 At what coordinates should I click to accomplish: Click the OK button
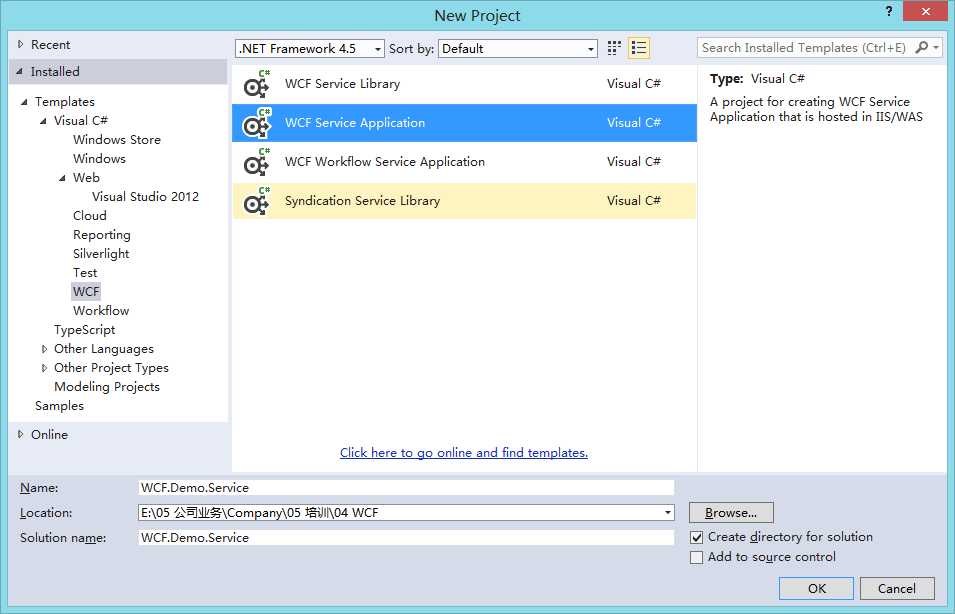point(816,588)
